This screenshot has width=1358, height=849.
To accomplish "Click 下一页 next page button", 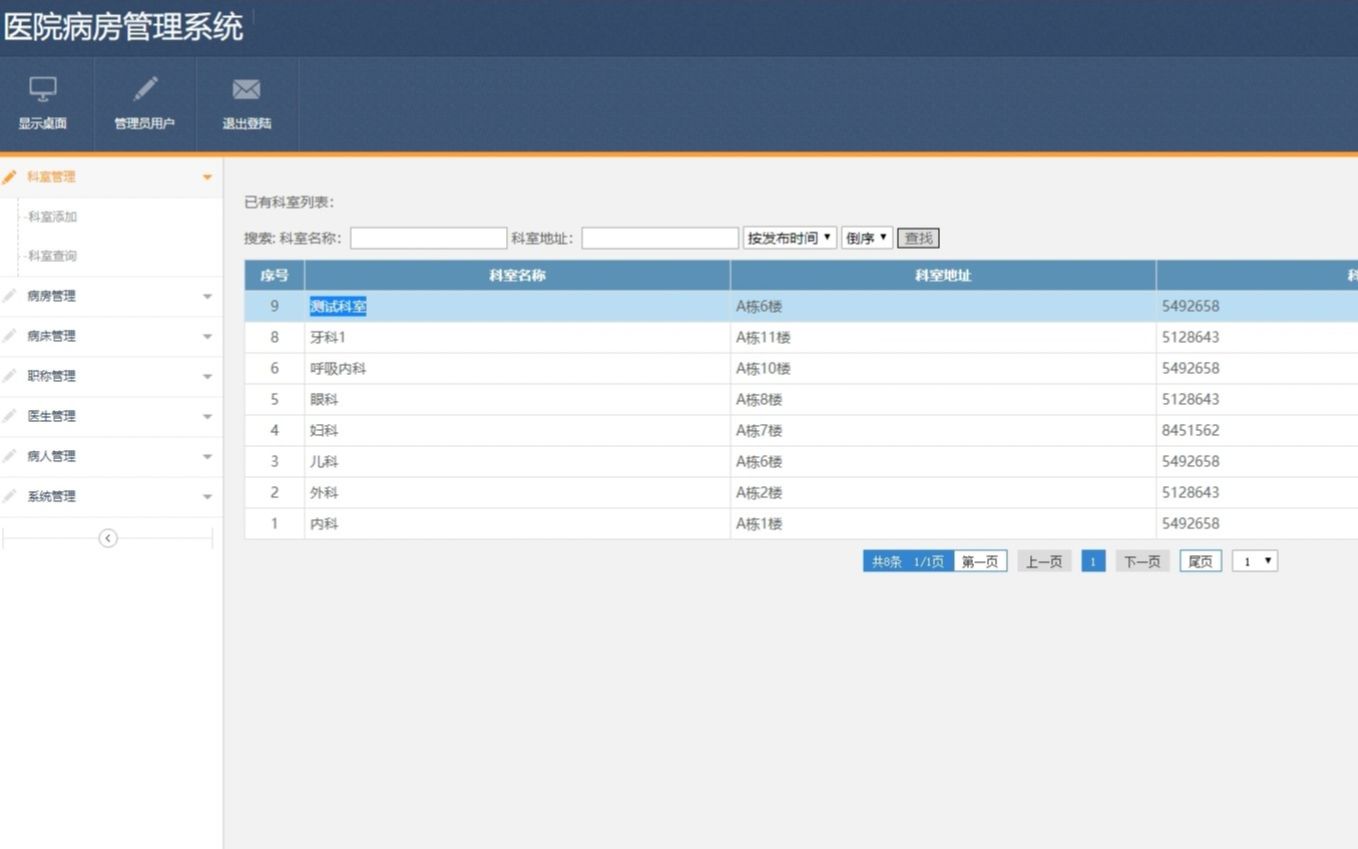I will pos(1142,562).
